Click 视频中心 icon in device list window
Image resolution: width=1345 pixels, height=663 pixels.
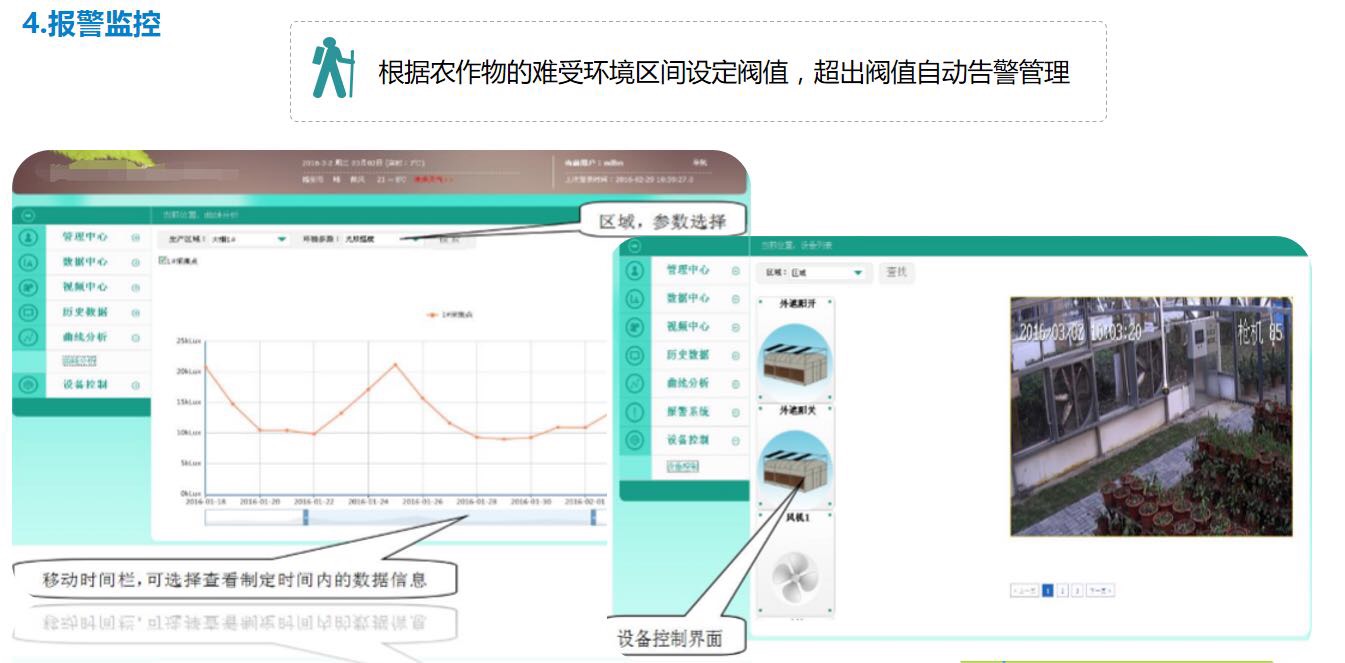[634, 326]
